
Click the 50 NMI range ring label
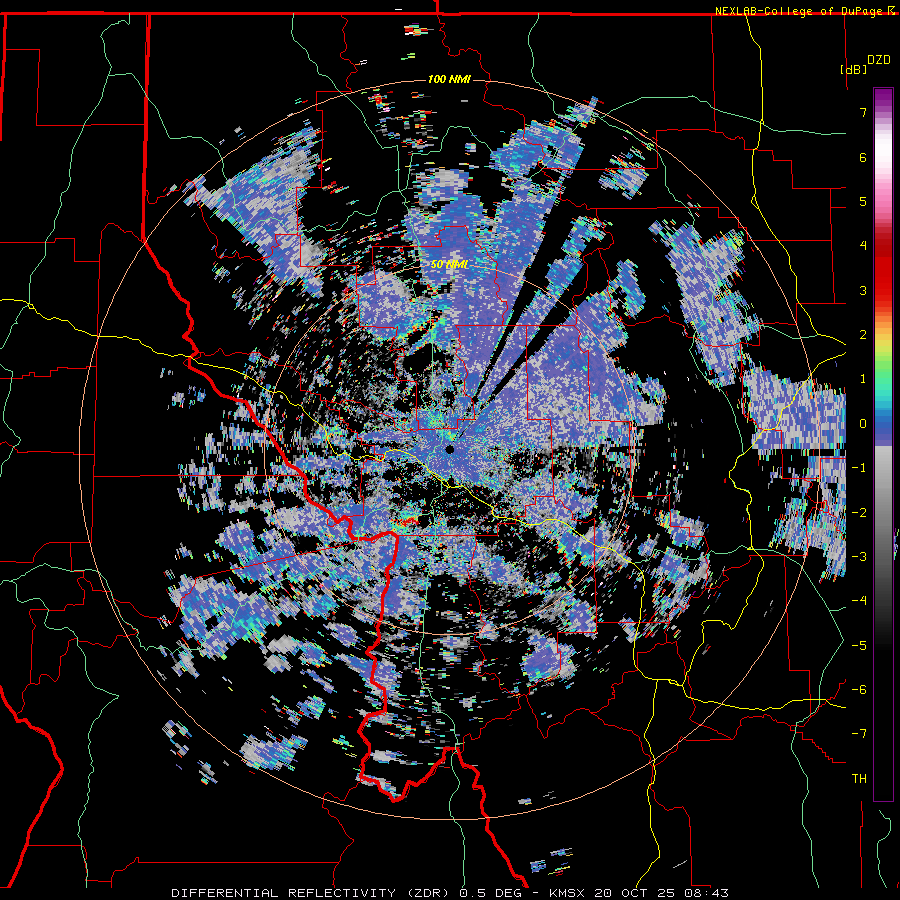pyautogui.click(x=449, y=264)
